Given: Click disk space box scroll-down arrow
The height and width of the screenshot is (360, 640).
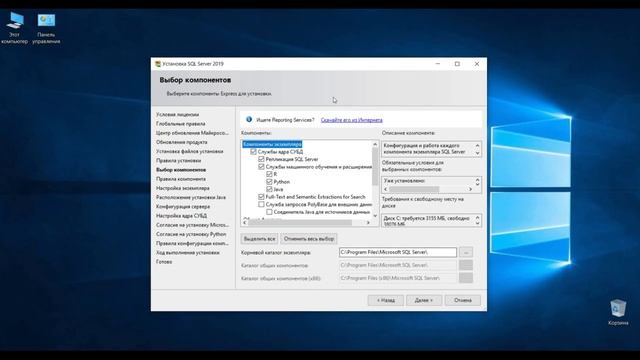Looking at the screenshot, I should [477, 223].
